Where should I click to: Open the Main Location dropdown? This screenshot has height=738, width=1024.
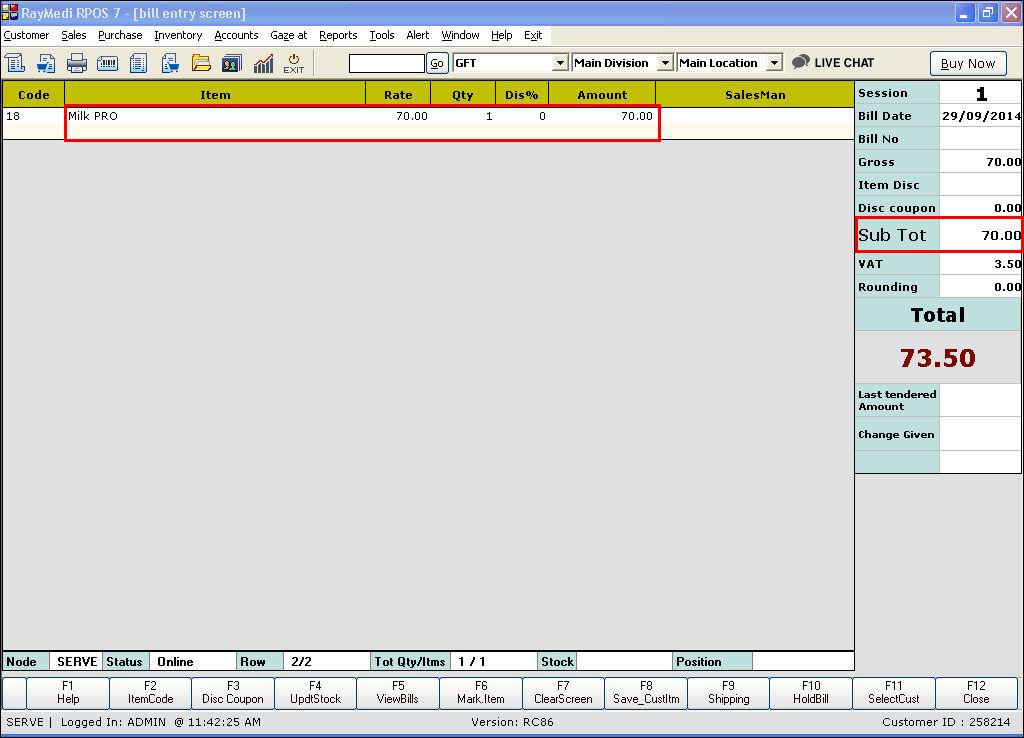(x=774, y=63)
